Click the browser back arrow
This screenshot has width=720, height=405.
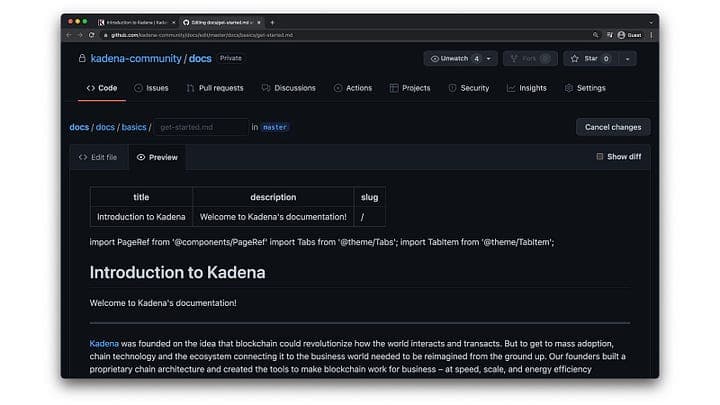(69, 35)
